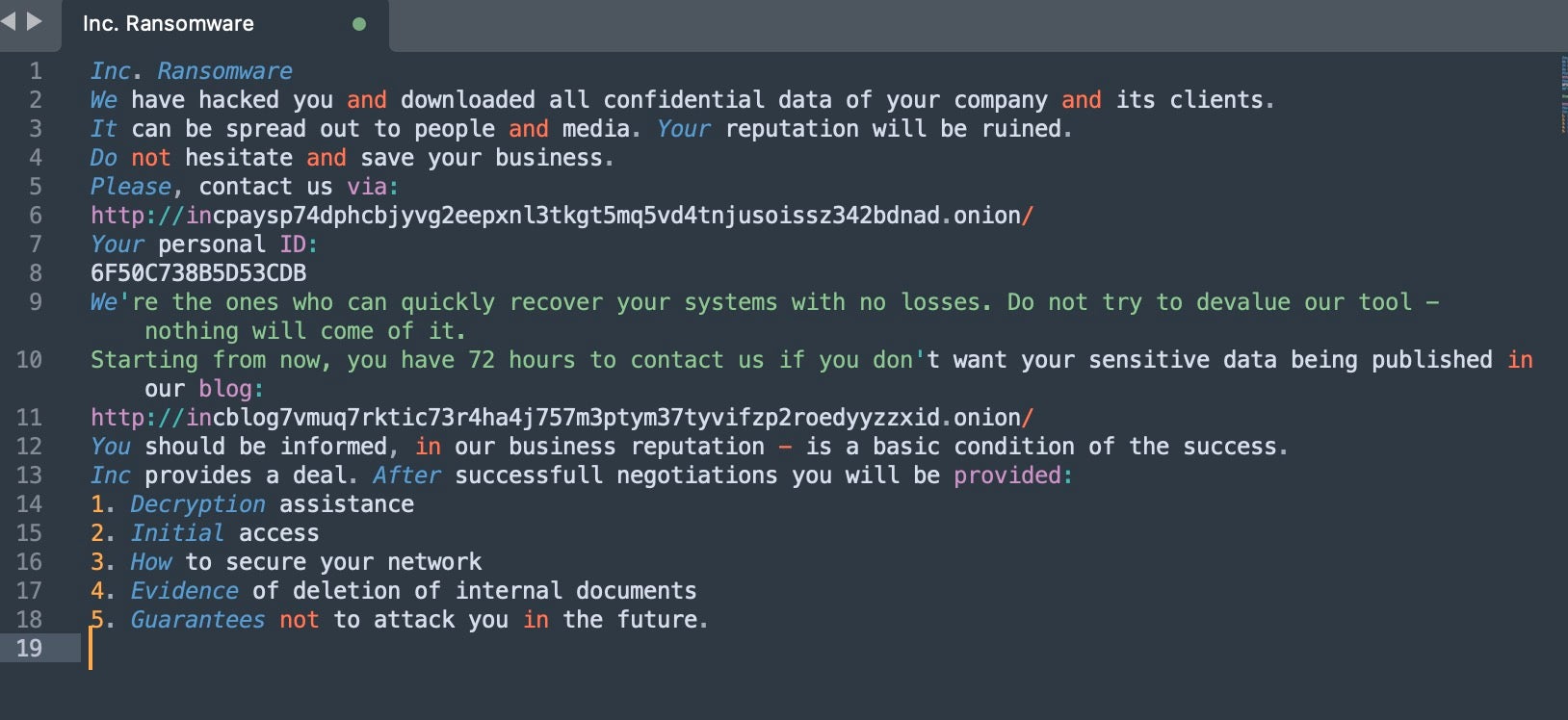The image size is (1568, 720).
Task: Click line number 6 in the gutter
Action: [36, 216]
